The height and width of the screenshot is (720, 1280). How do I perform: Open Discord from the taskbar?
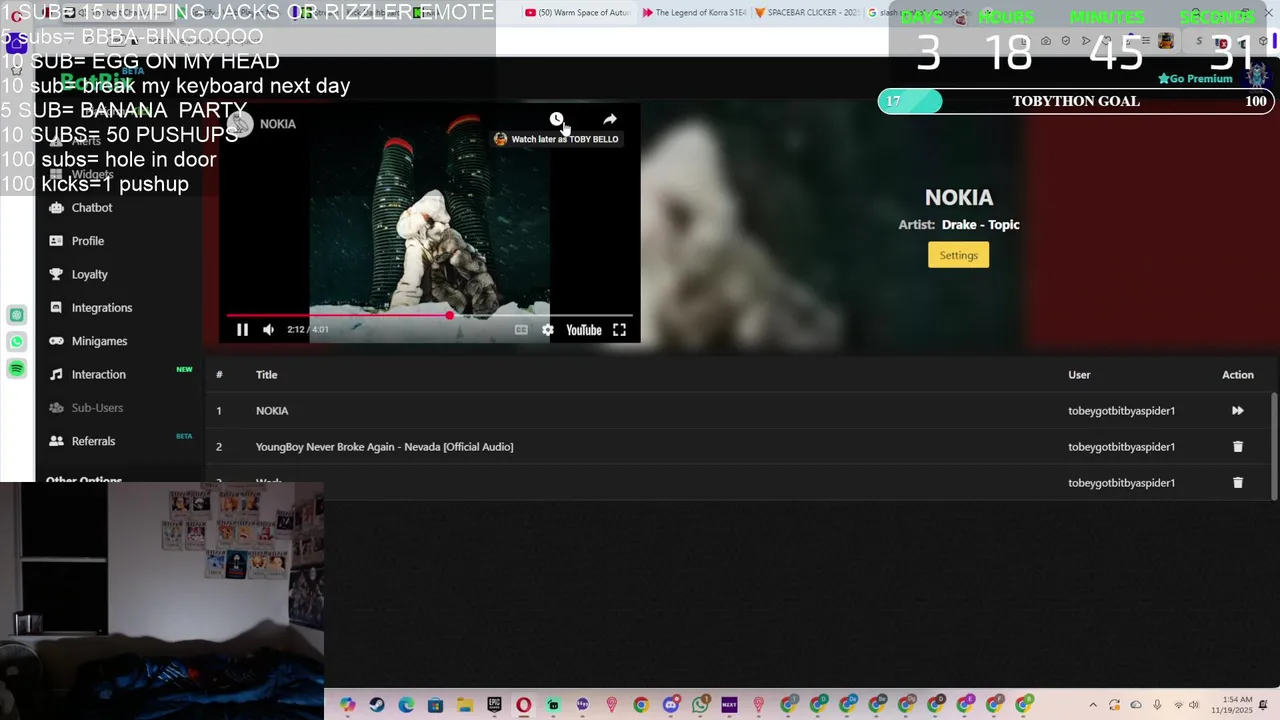click(x=671, y=705)
